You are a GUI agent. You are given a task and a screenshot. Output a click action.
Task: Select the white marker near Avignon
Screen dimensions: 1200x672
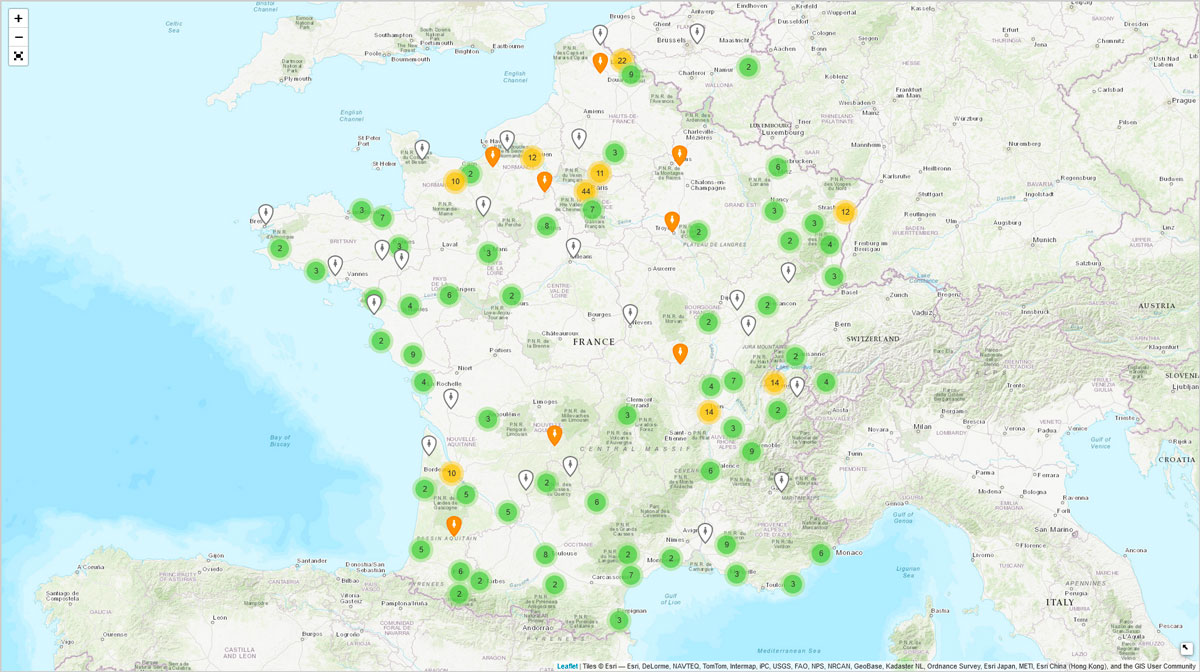705,533
